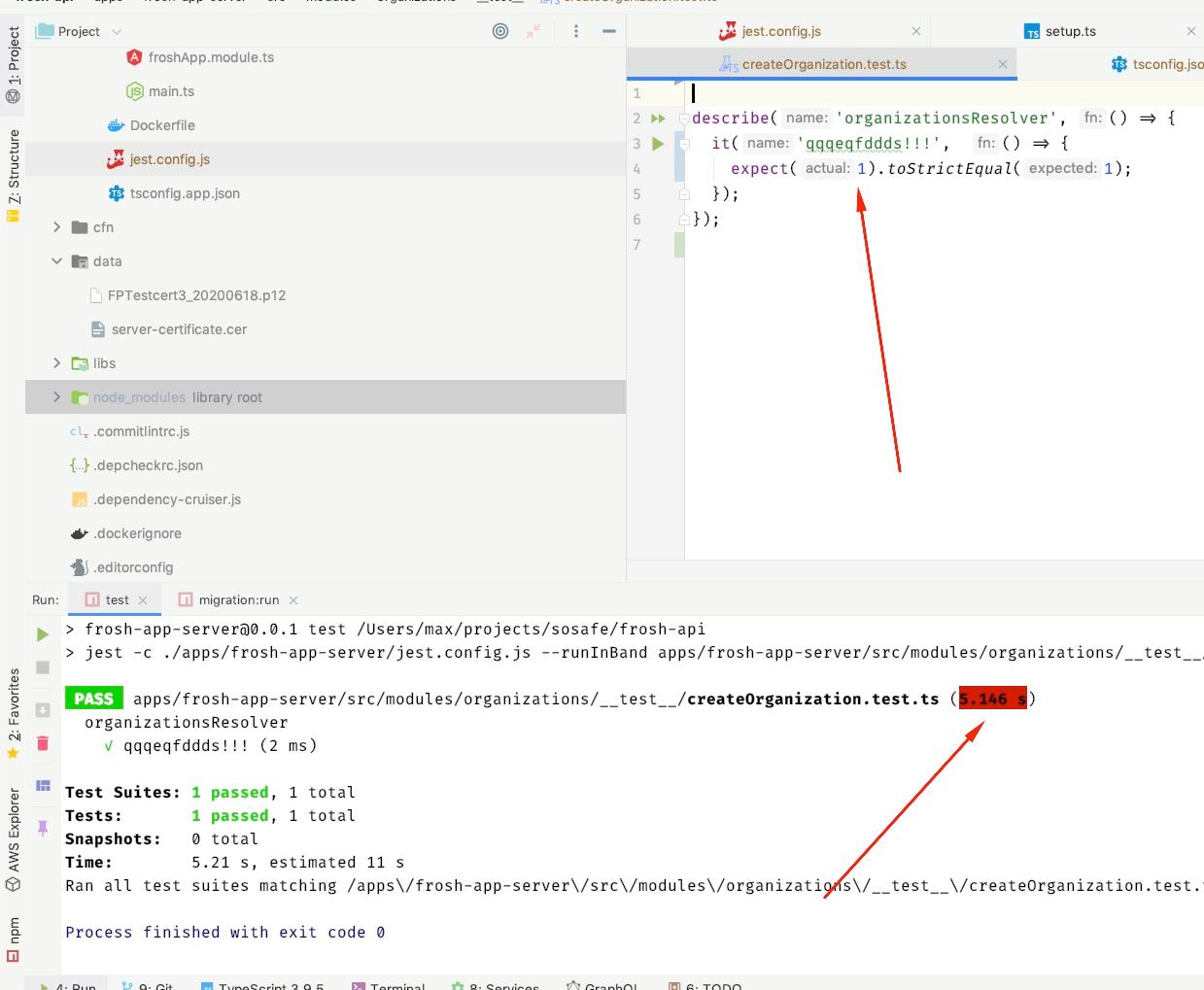The image size is (1204, 990).
Task: Select froshApp.module.ts in project tree
Action: [x=200, y=57]
